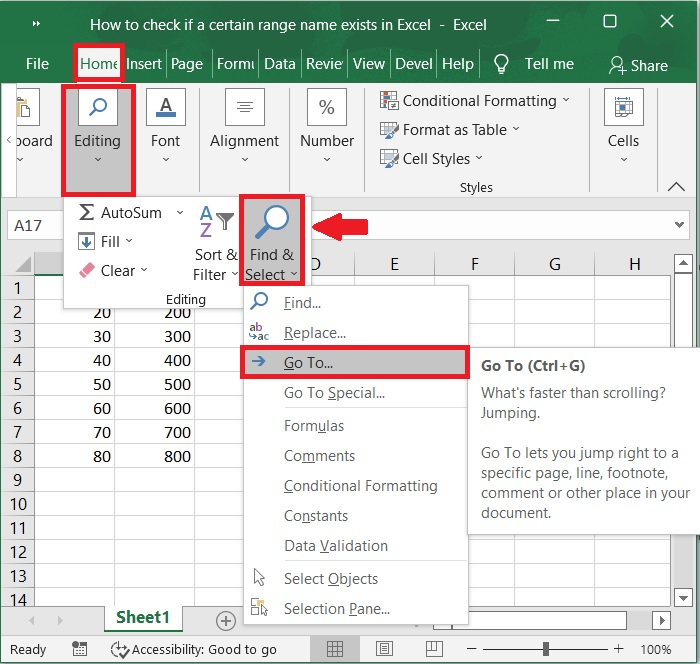Click the Cell Styles icon
The image size is (700, 664).
tap(389, 159)
